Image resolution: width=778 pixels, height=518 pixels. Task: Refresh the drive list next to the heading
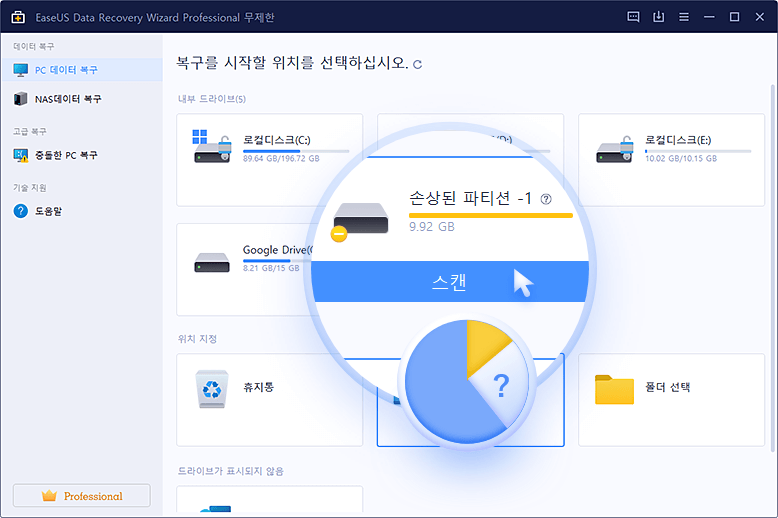(418, 65)
